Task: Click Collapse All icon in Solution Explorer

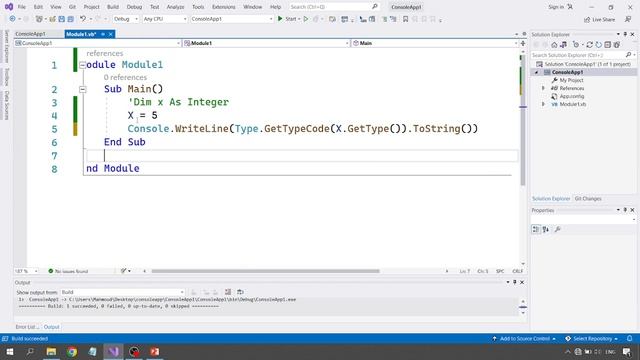Action: [607, 44]
